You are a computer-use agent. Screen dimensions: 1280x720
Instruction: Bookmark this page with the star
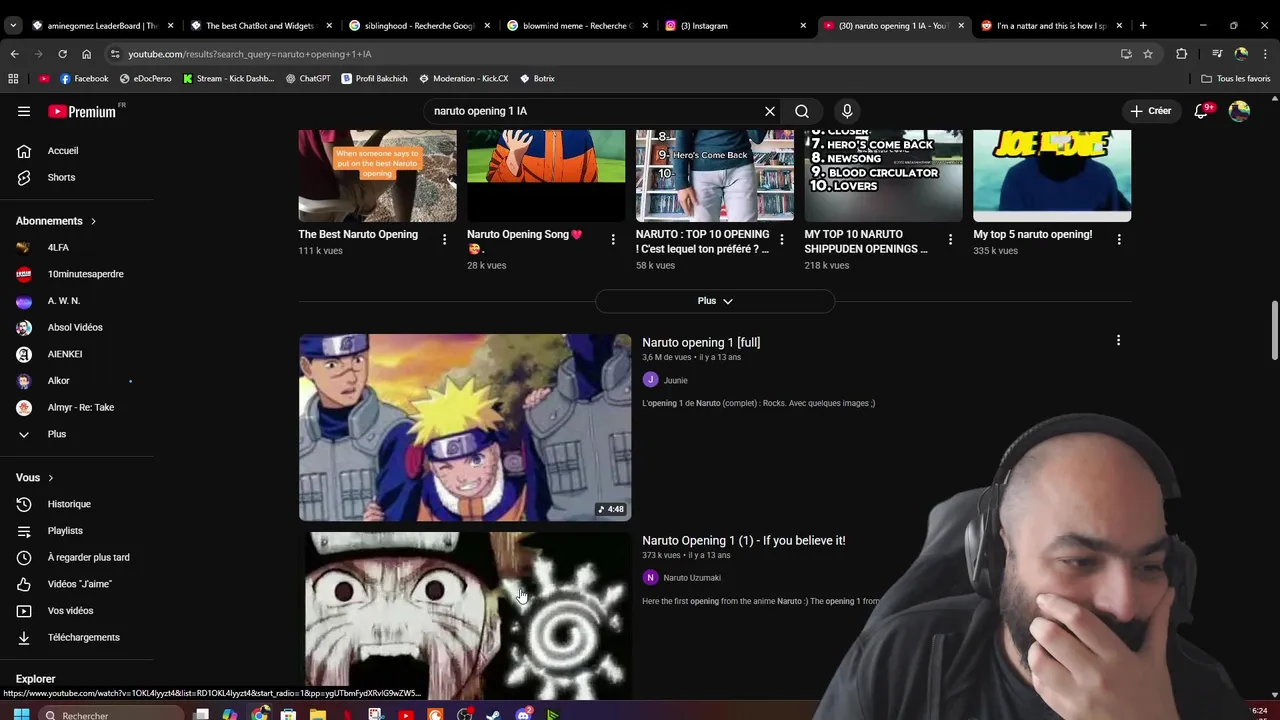(1148, 54)
